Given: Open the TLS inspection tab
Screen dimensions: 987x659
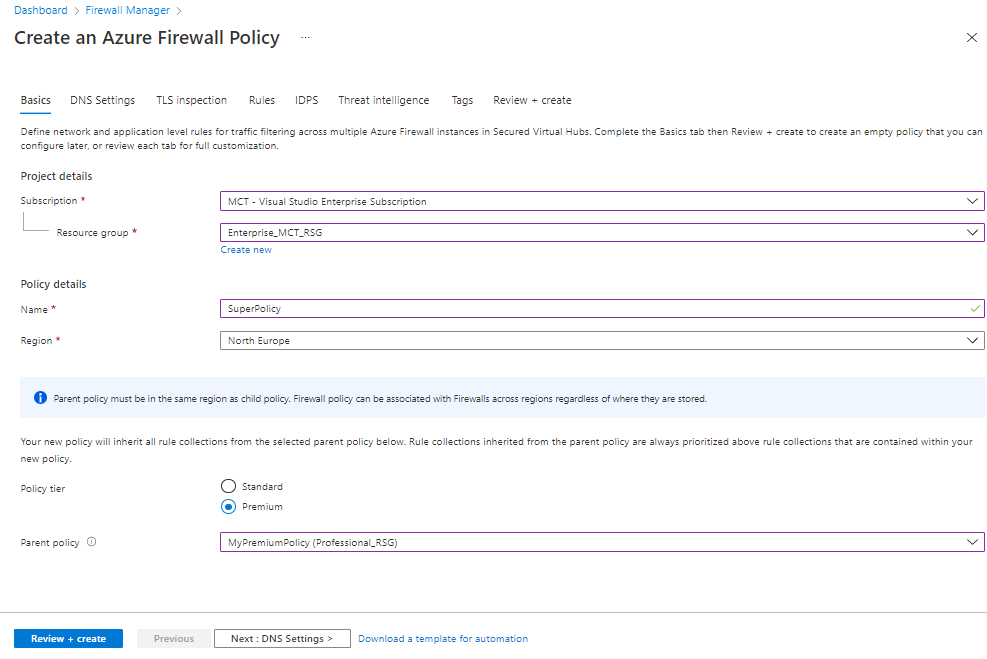Looking at the screenshot, I should click(191, 100).
